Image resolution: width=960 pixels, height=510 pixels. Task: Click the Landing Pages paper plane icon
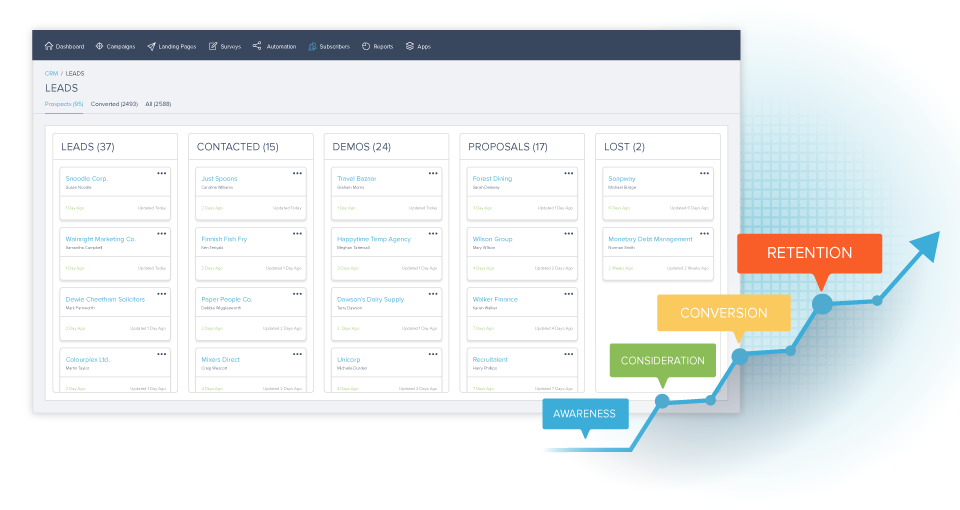pos(151,46)
